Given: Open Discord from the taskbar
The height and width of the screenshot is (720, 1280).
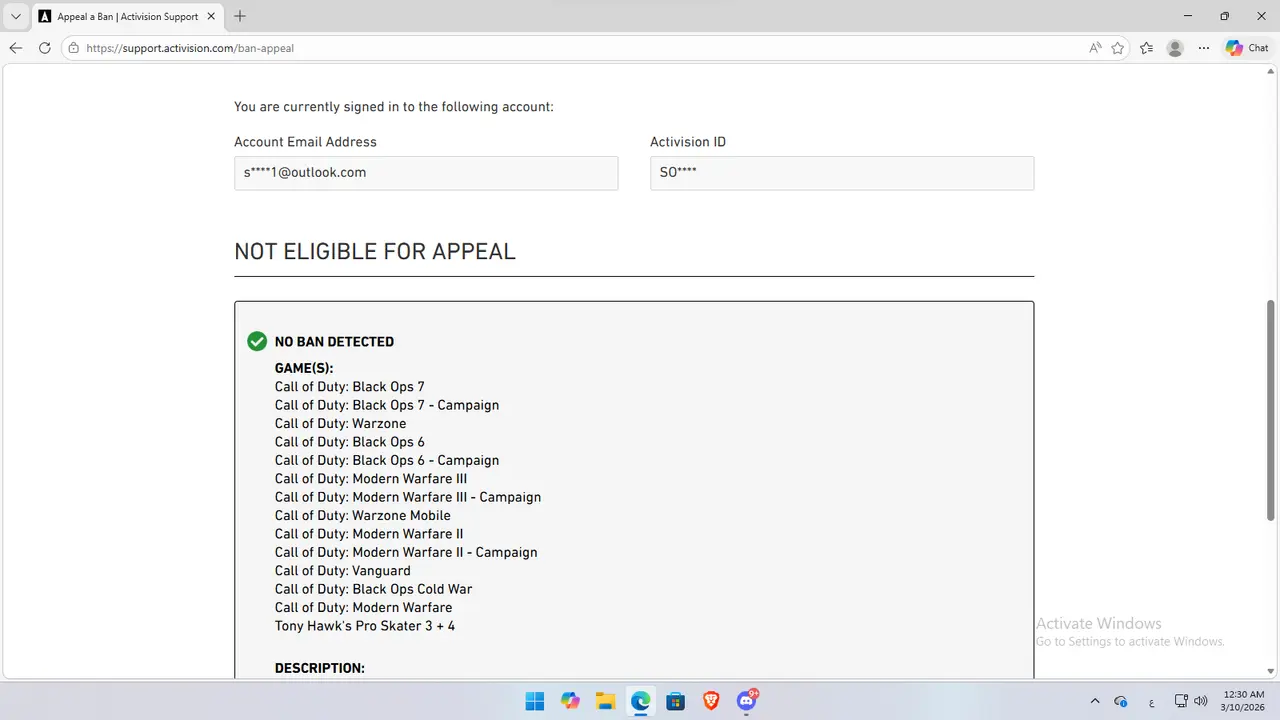Looking at the screenshot, I should tap(746, 701).
